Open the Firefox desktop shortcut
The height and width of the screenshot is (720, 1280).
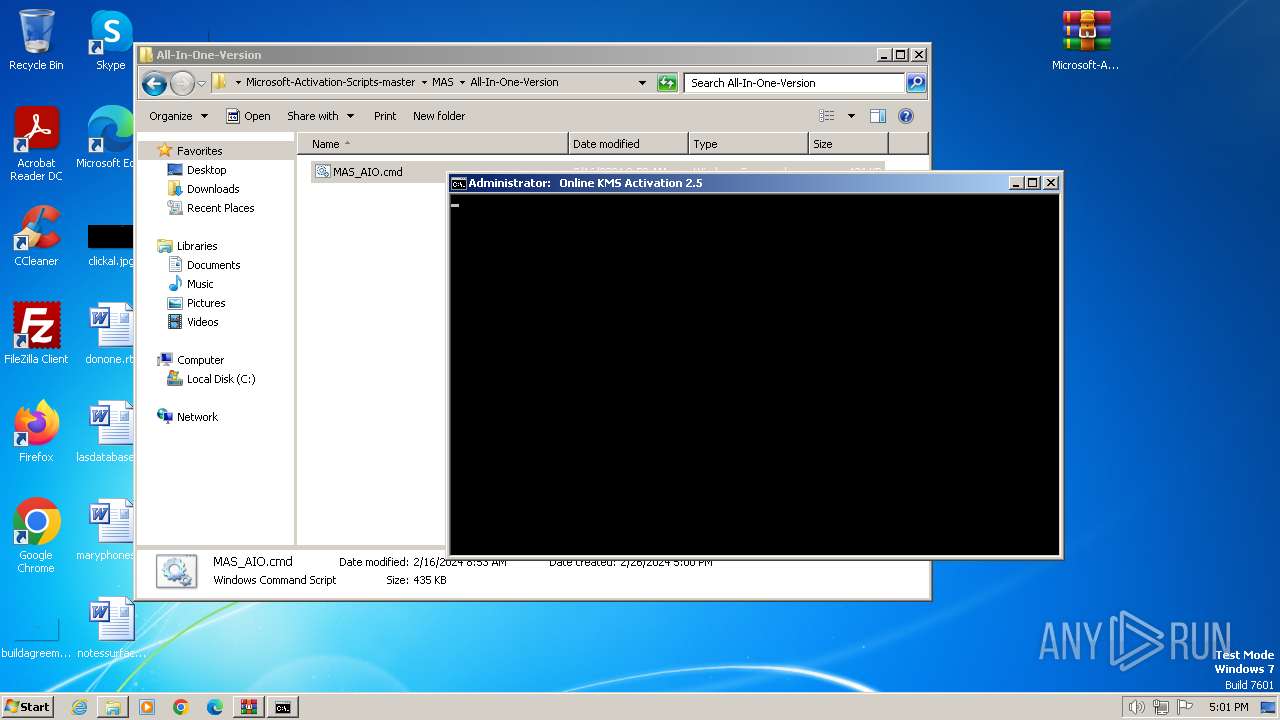[36, 431]
